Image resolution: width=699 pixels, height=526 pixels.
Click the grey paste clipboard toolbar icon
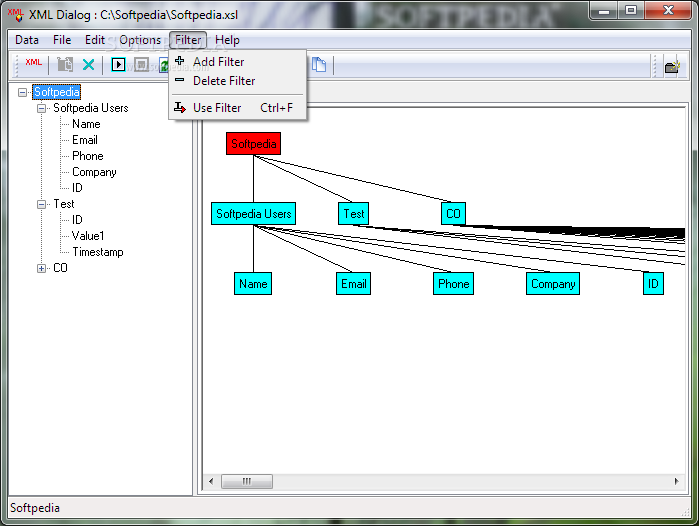[65, 65]
